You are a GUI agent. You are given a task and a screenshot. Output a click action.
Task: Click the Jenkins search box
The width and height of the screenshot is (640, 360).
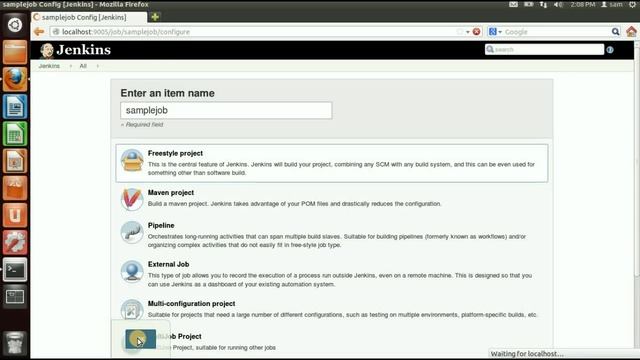tap(544, 50)
